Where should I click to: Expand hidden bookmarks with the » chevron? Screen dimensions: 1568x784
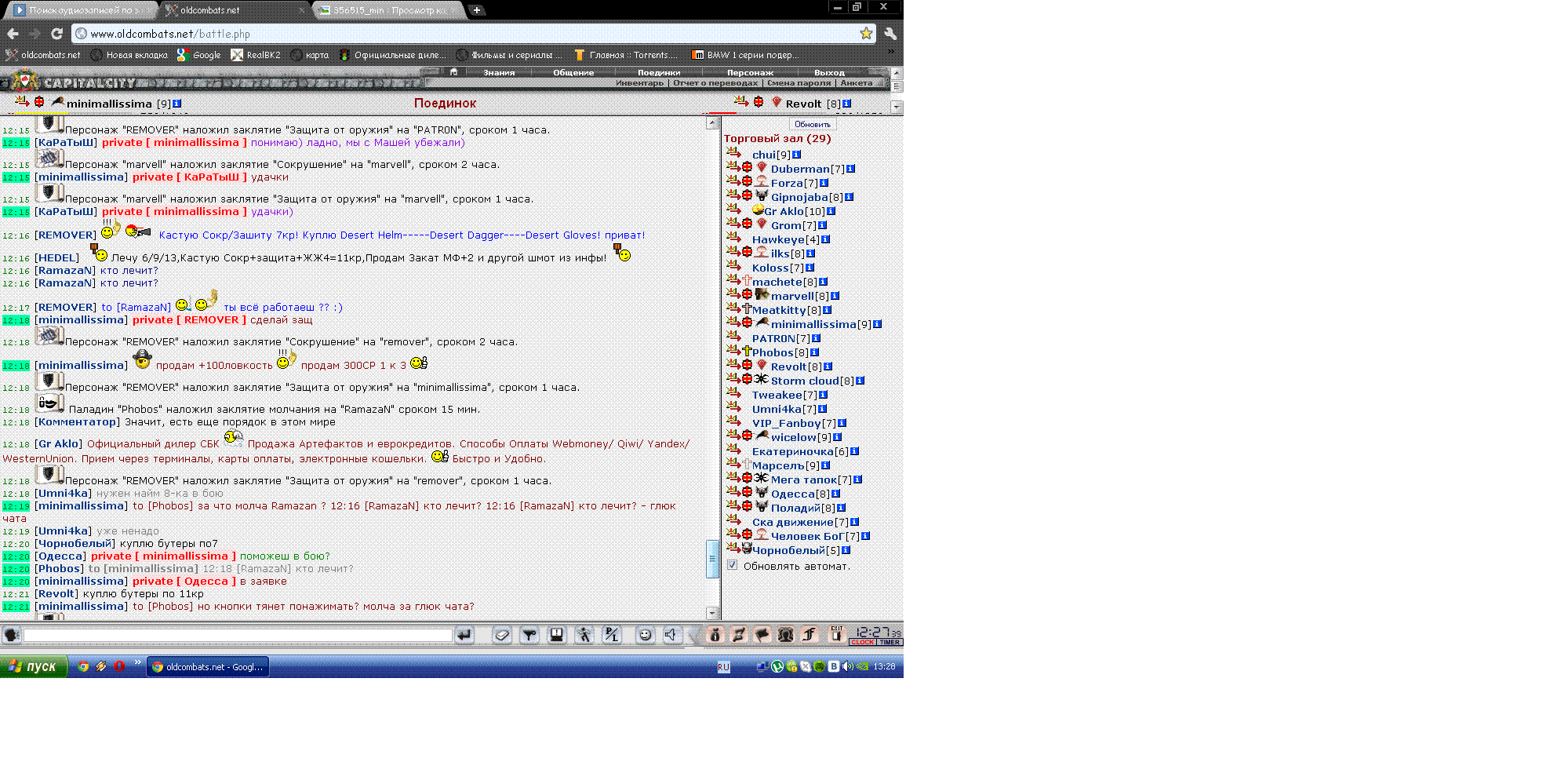[891, 52]
